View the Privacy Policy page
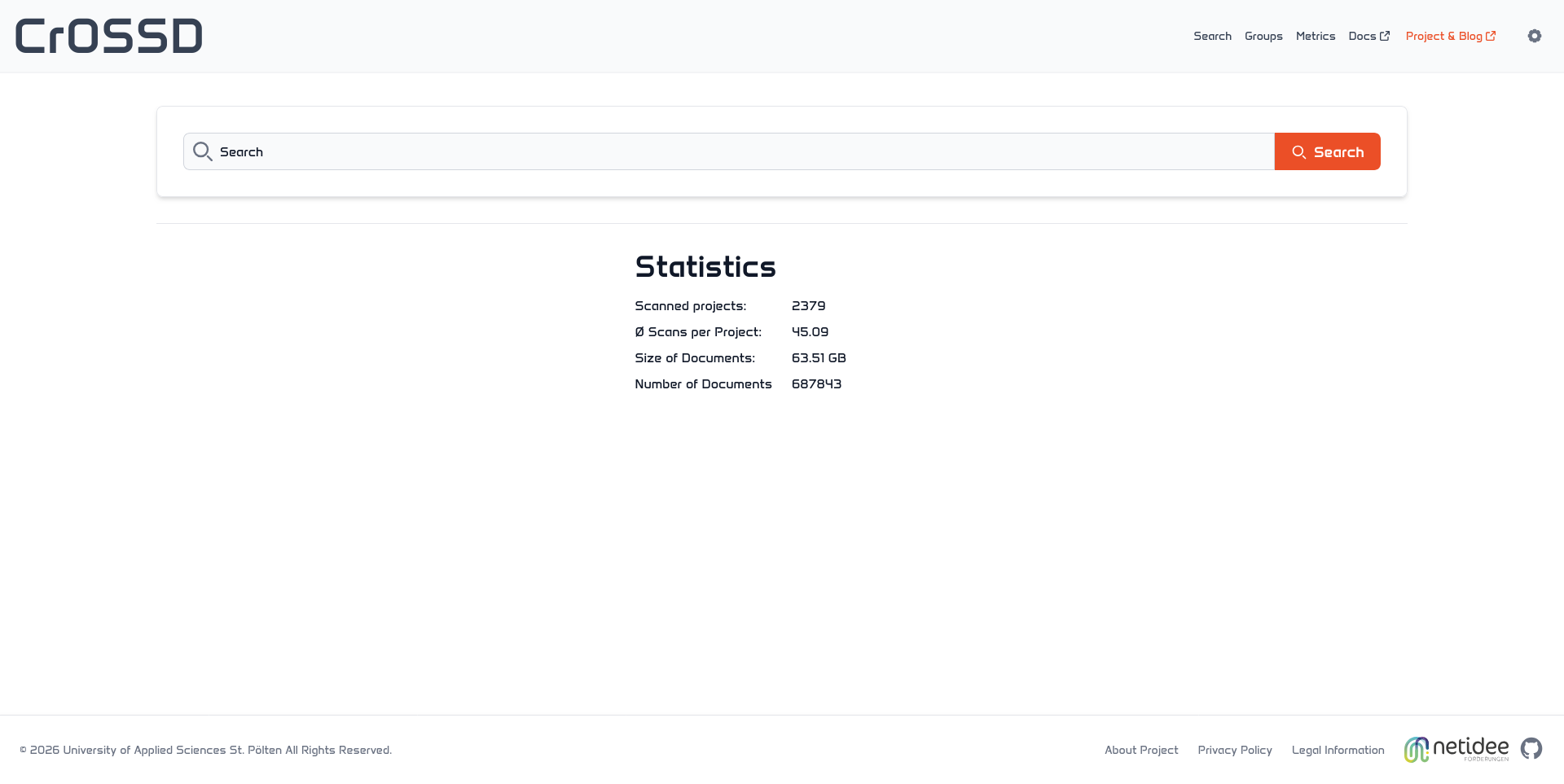Screen dimensions: 1564x784 click(1234, 750)
